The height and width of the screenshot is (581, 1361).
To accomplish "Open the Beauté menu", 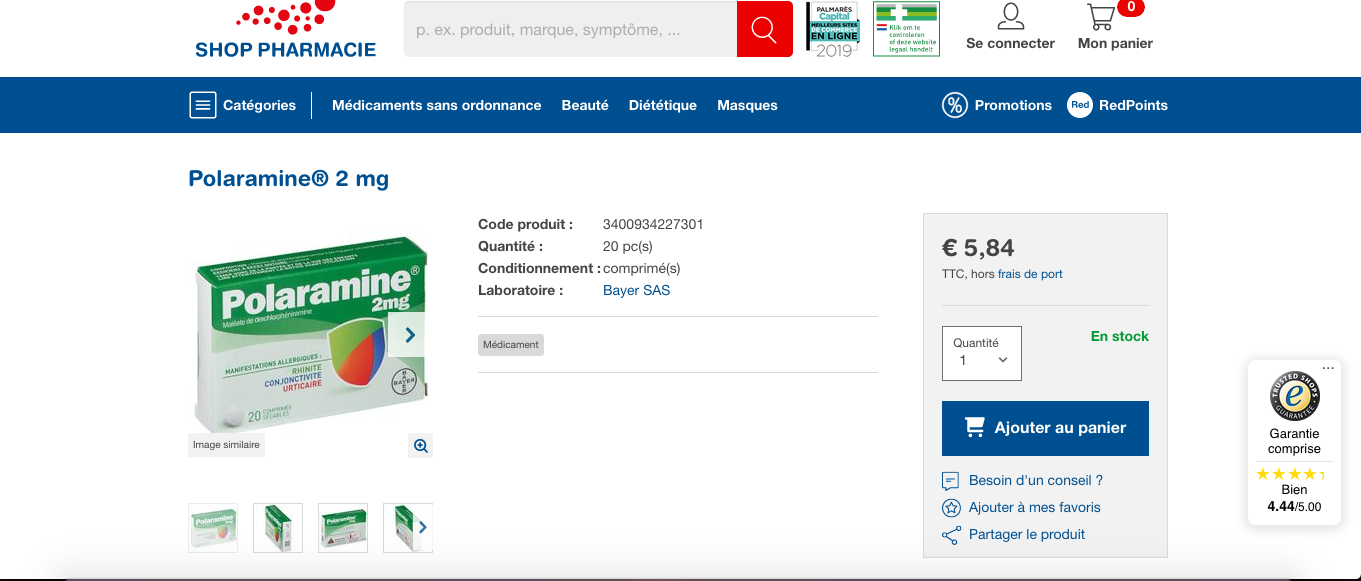I will tap(585, 105).
